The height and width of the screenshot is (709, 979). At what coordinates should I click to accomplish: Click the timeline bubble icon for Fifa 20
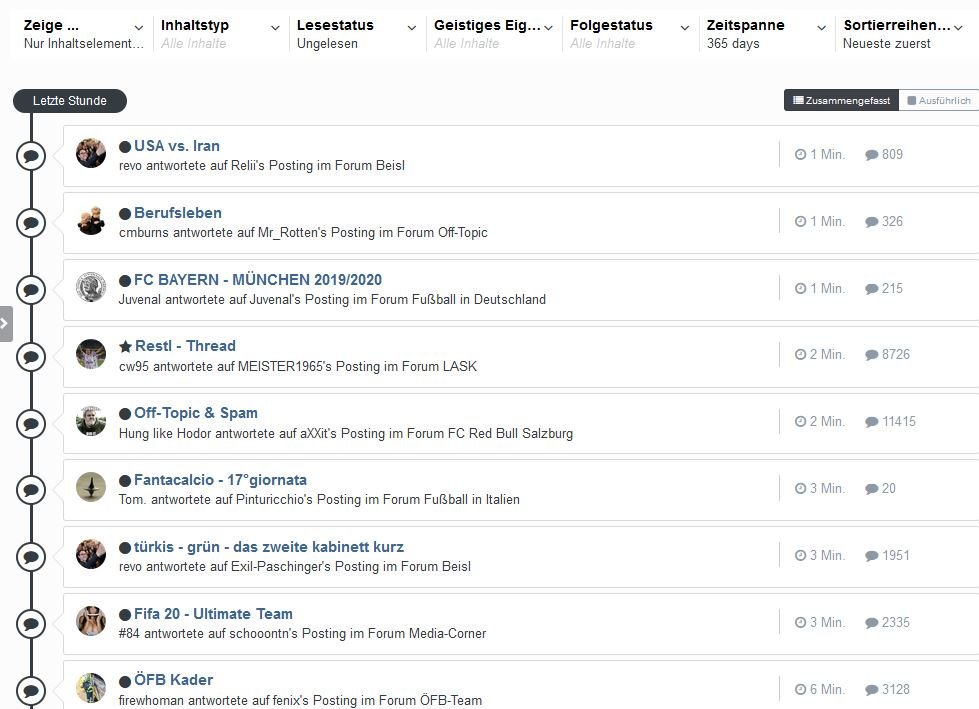click(x=31, y=623)
